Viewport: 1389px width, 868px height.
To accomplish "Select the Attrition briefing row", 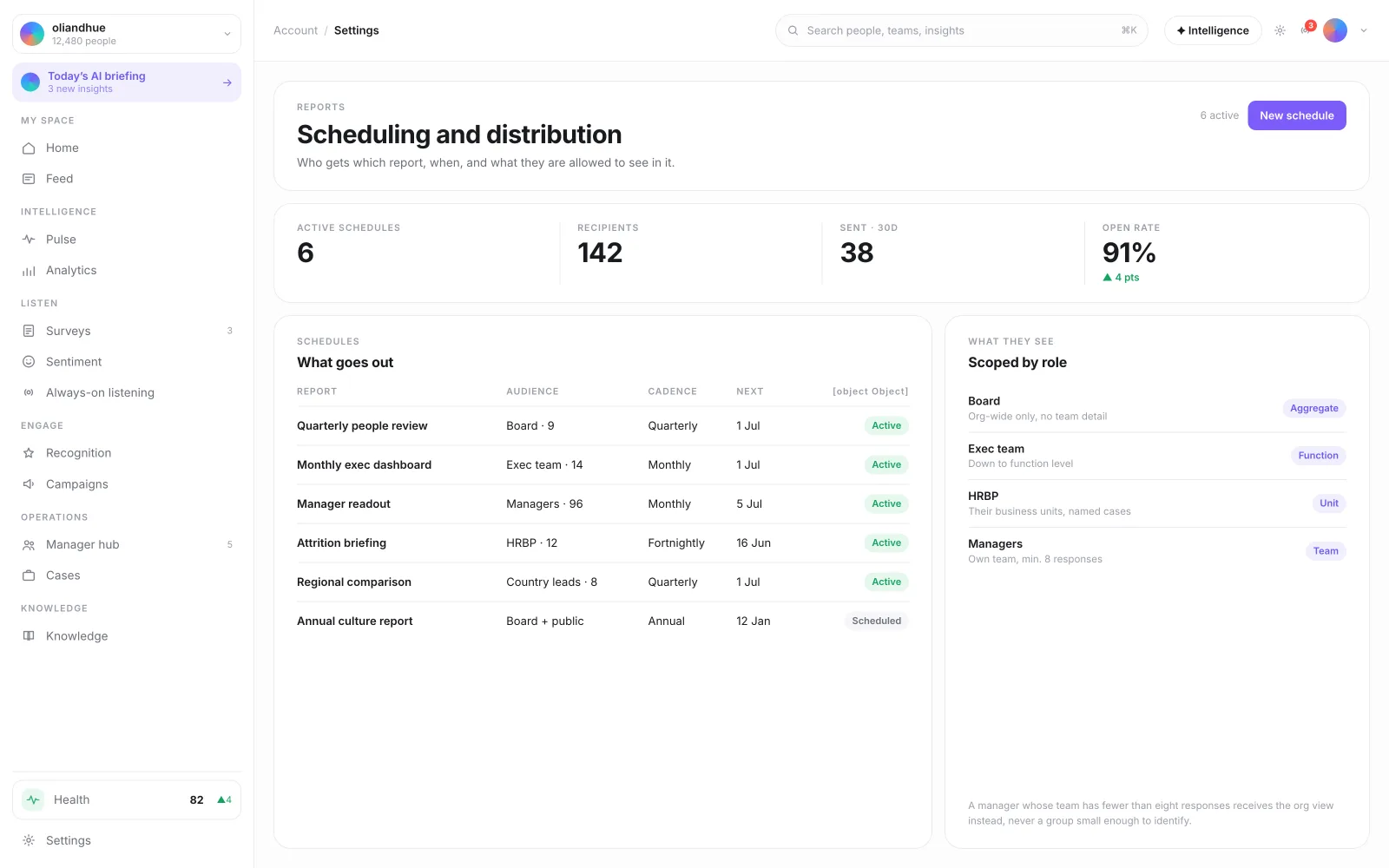I will tap(602, 543).
